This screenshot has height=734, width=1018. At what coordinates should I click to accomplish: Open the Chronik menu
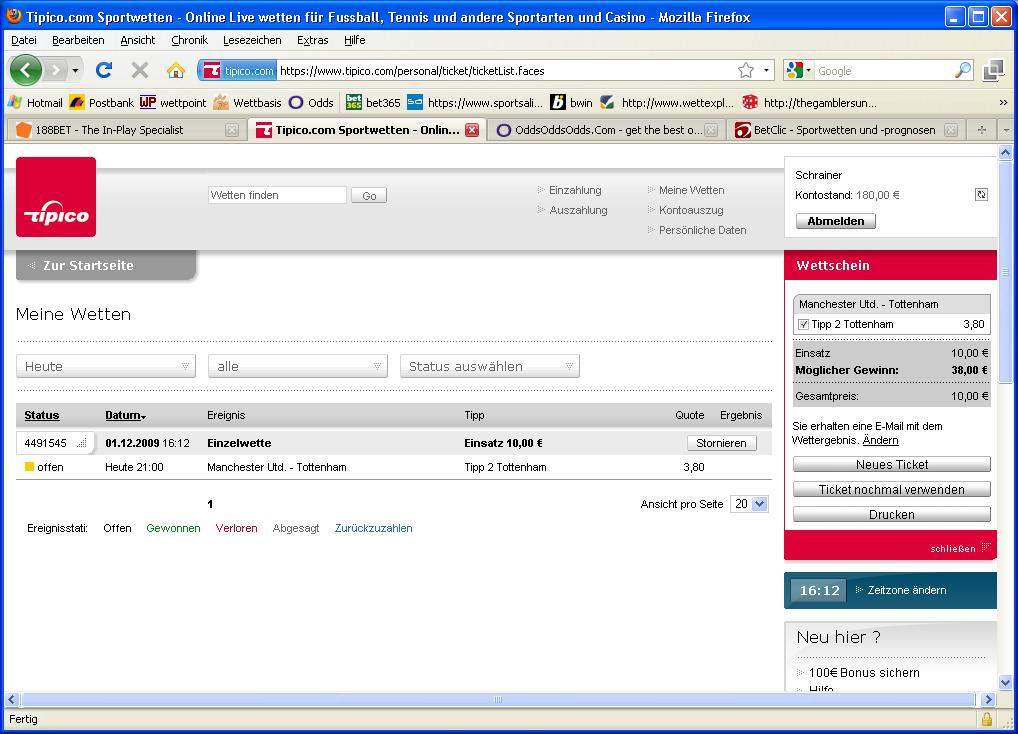pyautogui.click(x=190, y=40)
